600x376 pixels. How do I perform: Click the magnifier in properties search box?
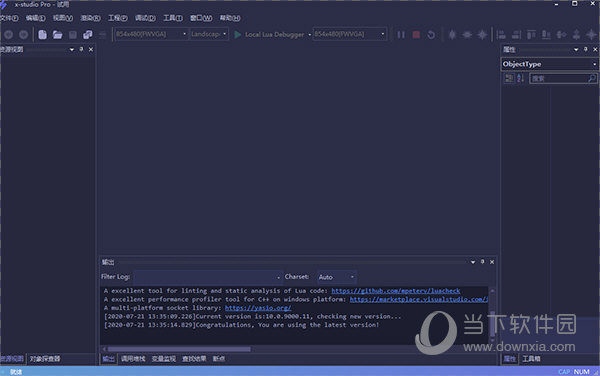point(592,78)
